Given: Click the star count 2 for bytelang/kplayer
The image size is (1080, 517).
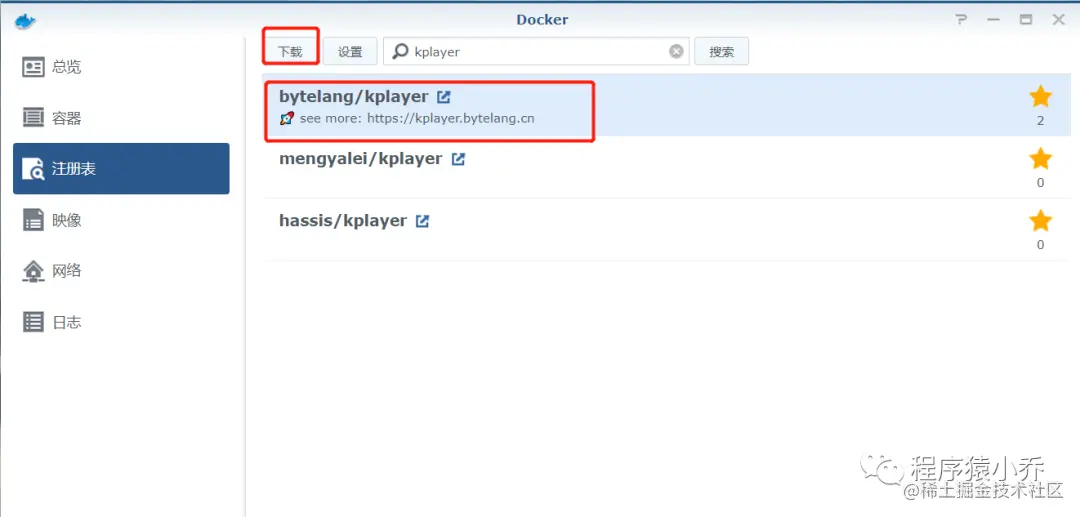Looking at the screenshot, I should point(1040,121).
